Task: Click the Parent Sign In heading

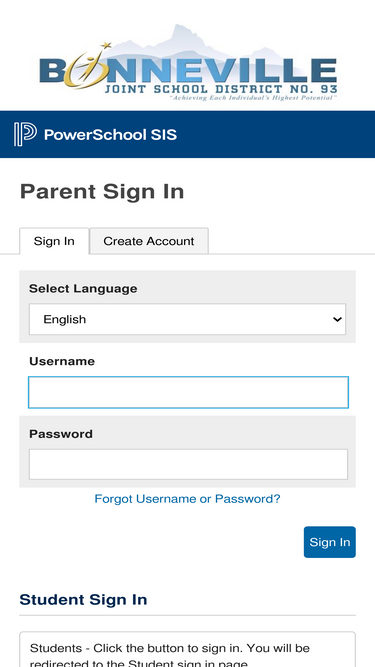Action: [x=102, y=191]
